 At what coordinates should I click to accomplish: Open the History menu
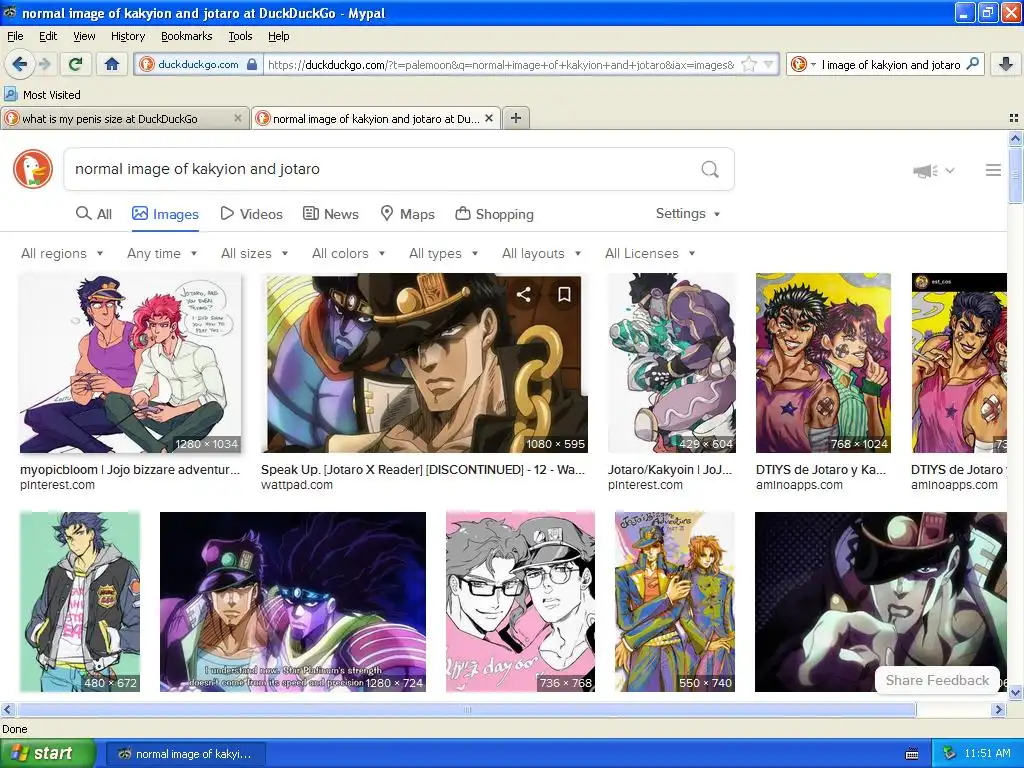coord(127,36)
